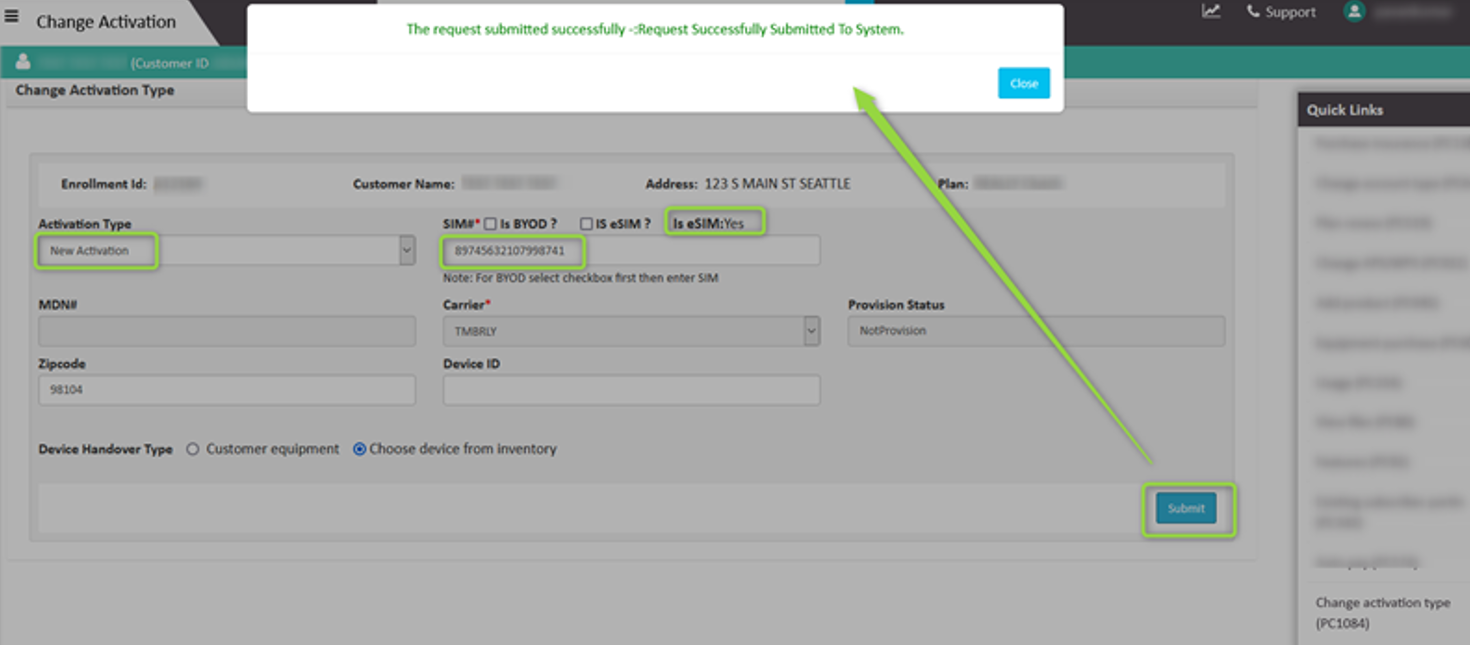Click the Support item in the top bar
The height and width of the screenshot is (645, 1470).
click(1289, 11)
